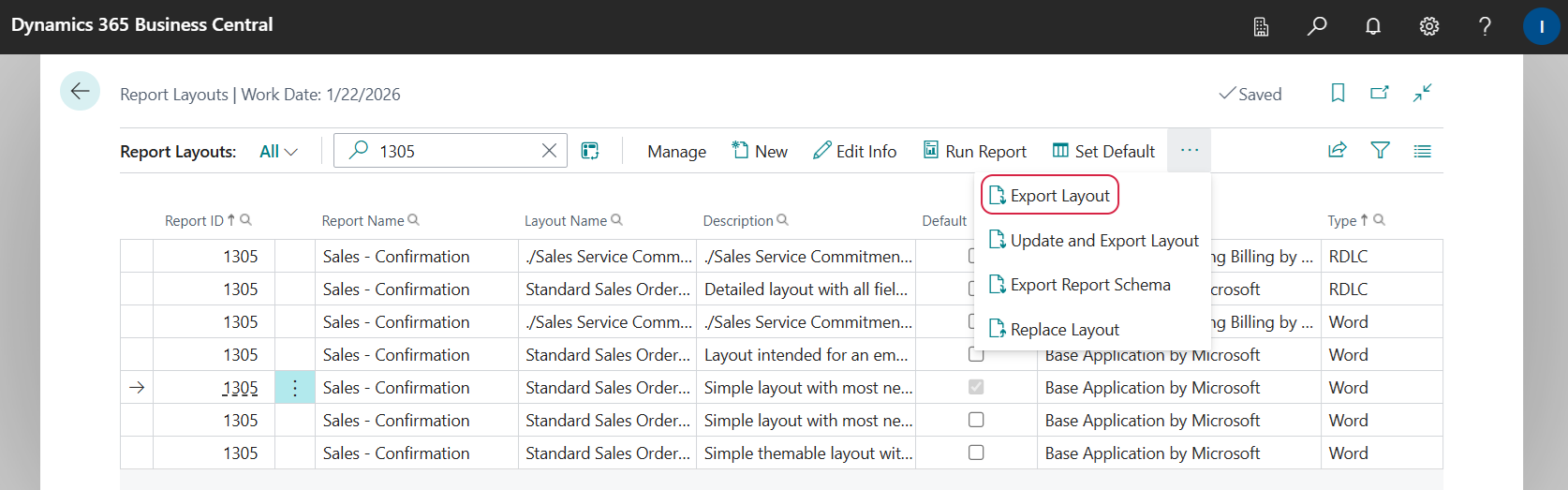Click Edit Info action

855,151
